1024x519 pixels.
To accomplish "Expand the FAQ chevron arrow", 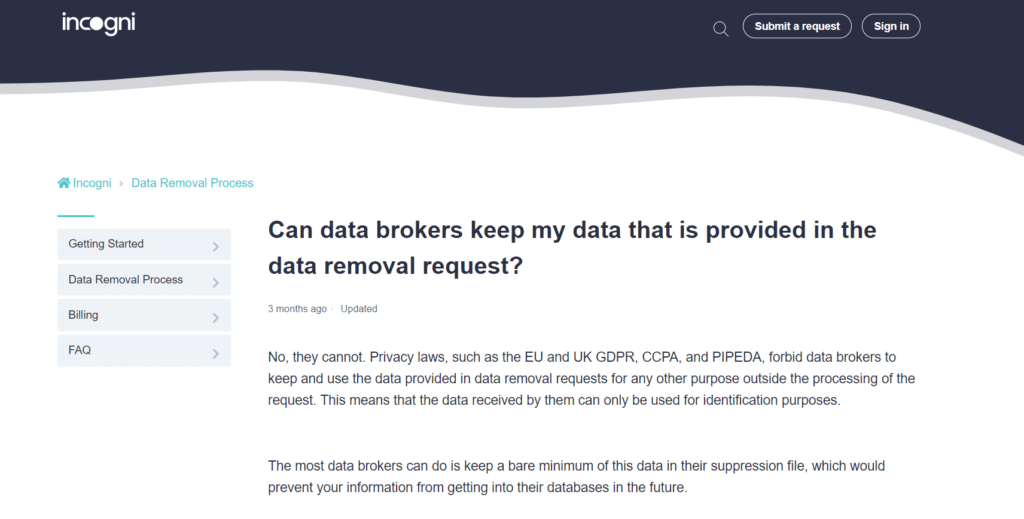I will 216,353.
